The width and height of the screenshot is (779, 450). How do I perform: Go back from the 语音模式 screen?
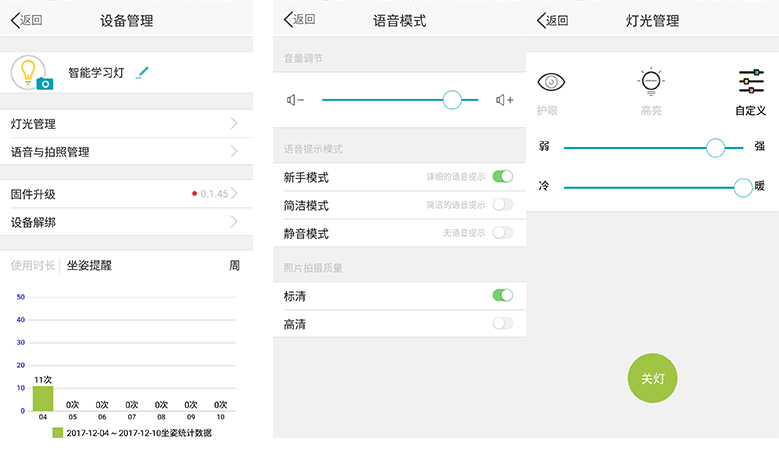(x=300, y=20)
